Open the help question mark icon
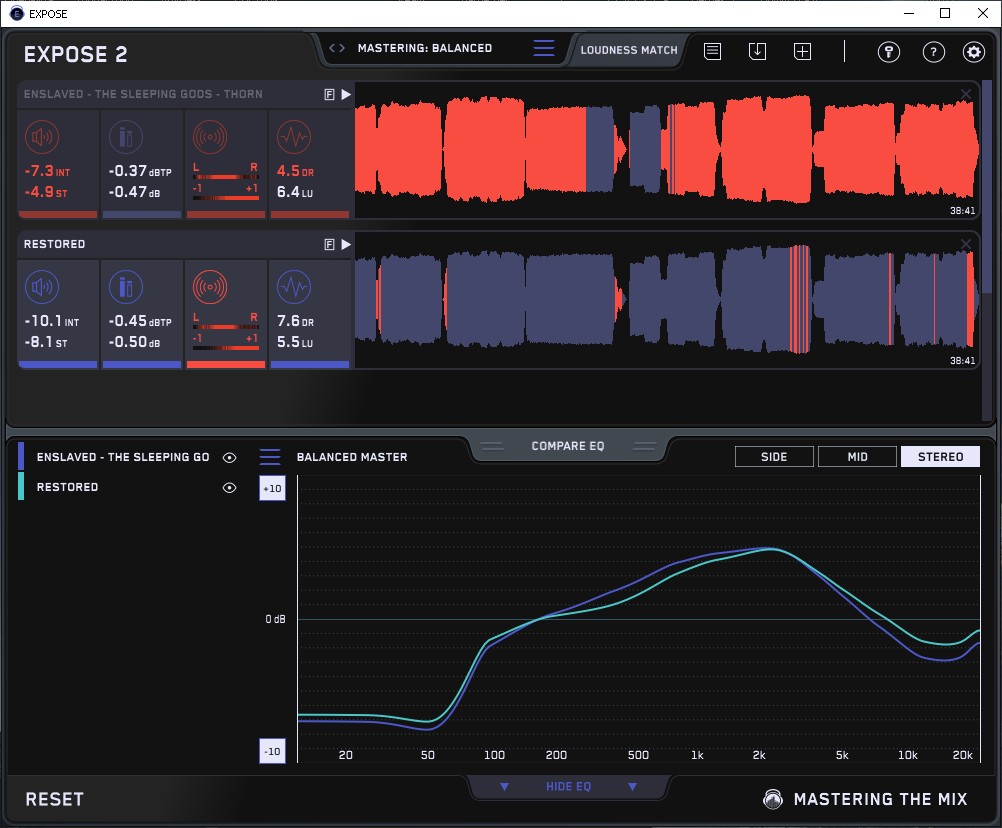The width and height of the screenshot is (1002, 828). tap(934, 52)
